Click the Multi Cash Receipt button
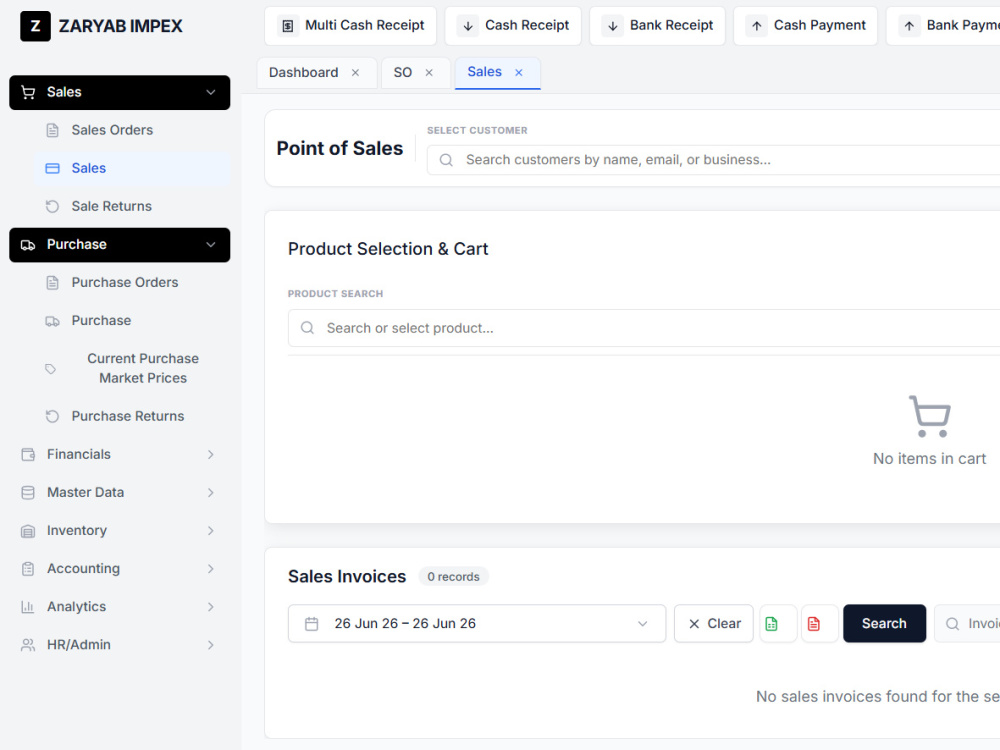1000x750 pixels. [351, 26]
